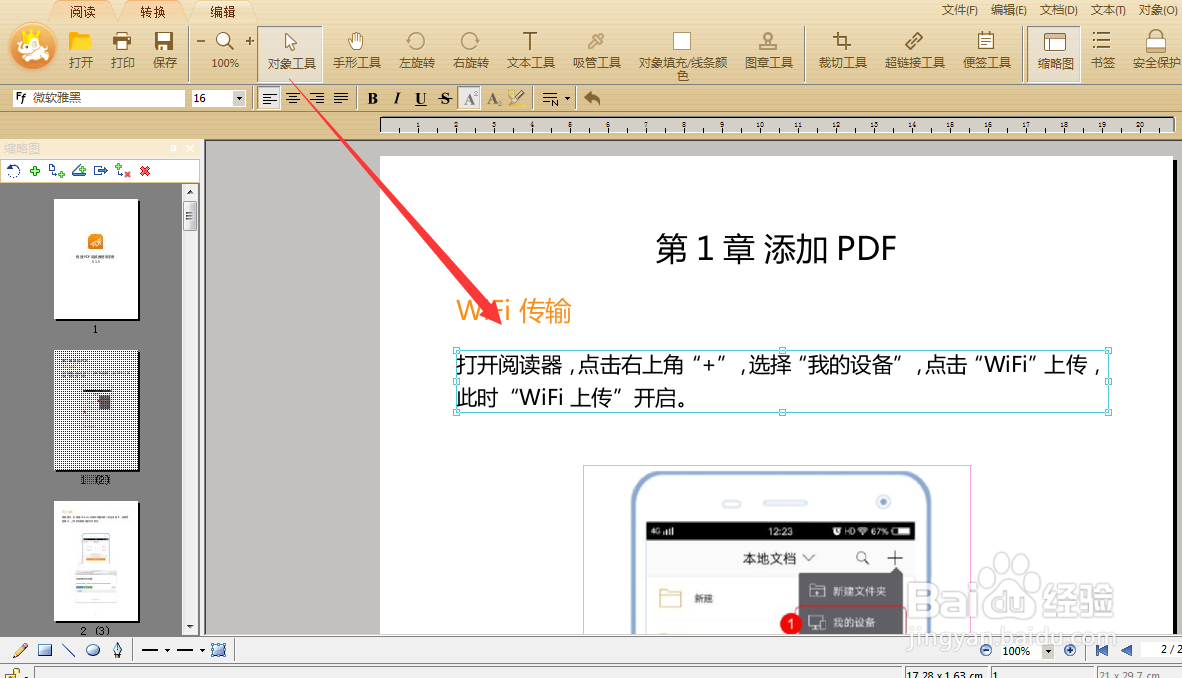Click the app logo mascot button
The width and height of the screenshot is (1182, 678).
pos(33,47)
